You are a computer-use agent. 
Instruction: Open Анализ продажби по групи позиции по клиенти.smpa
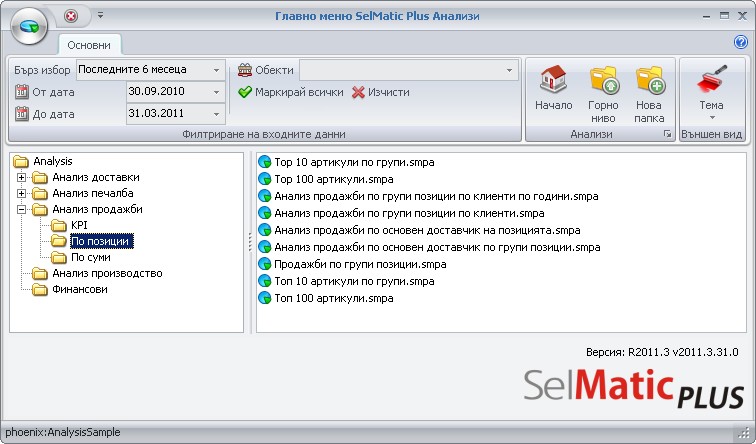409,213
